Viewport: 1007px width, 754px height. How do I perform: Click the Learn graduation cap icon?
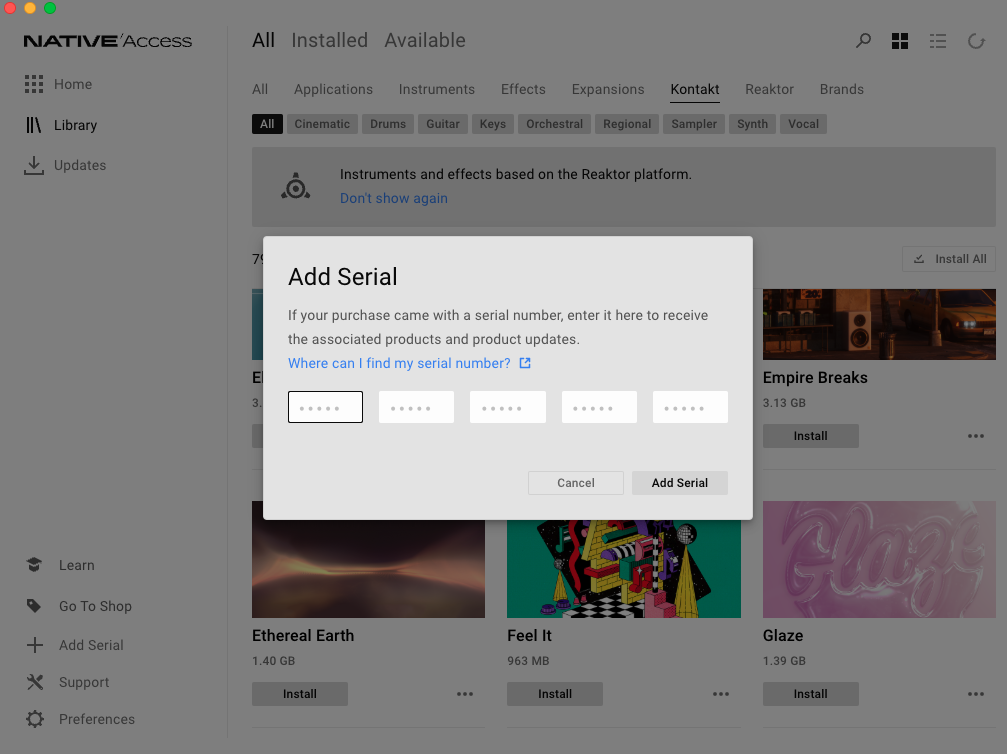[x=34, y=565]
